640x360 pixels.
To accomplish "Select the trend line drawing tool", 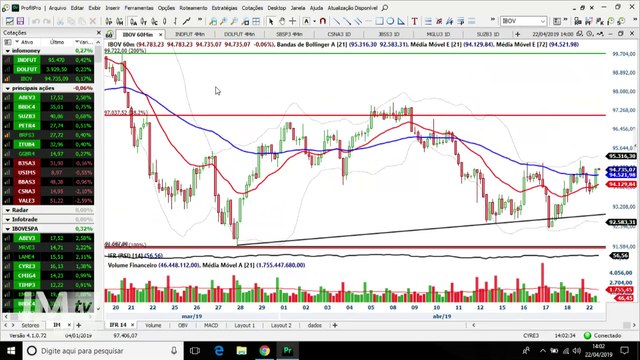I will click(336, 21).
